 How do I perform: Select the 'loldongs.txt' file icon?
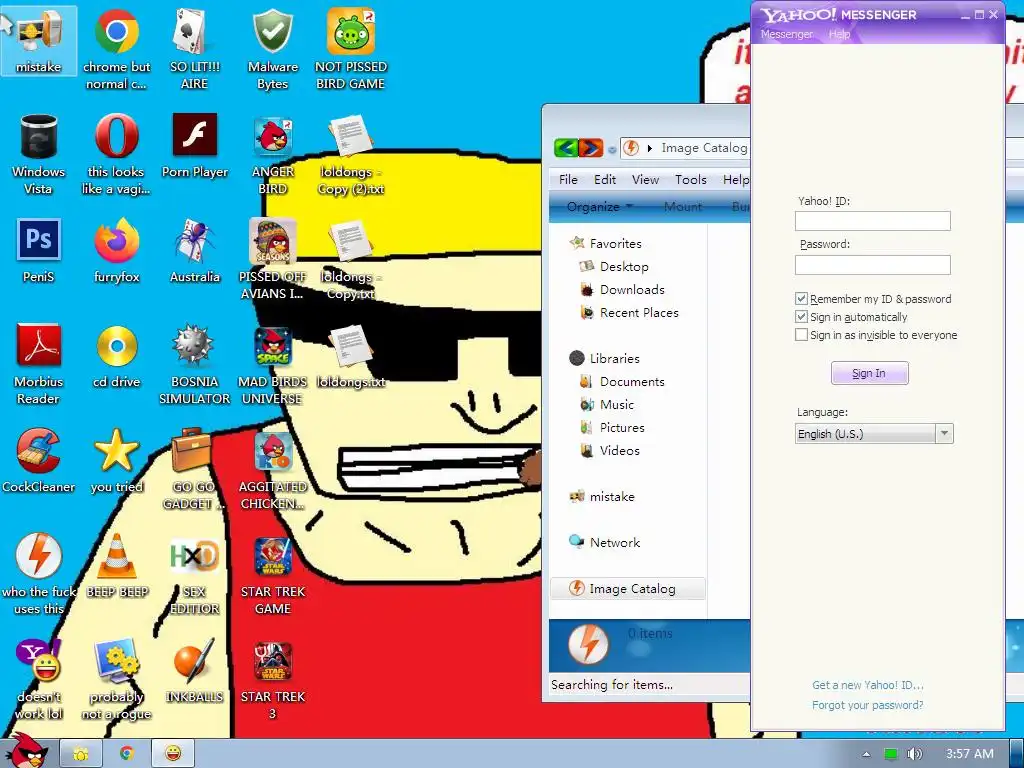[x=351, y=357]
